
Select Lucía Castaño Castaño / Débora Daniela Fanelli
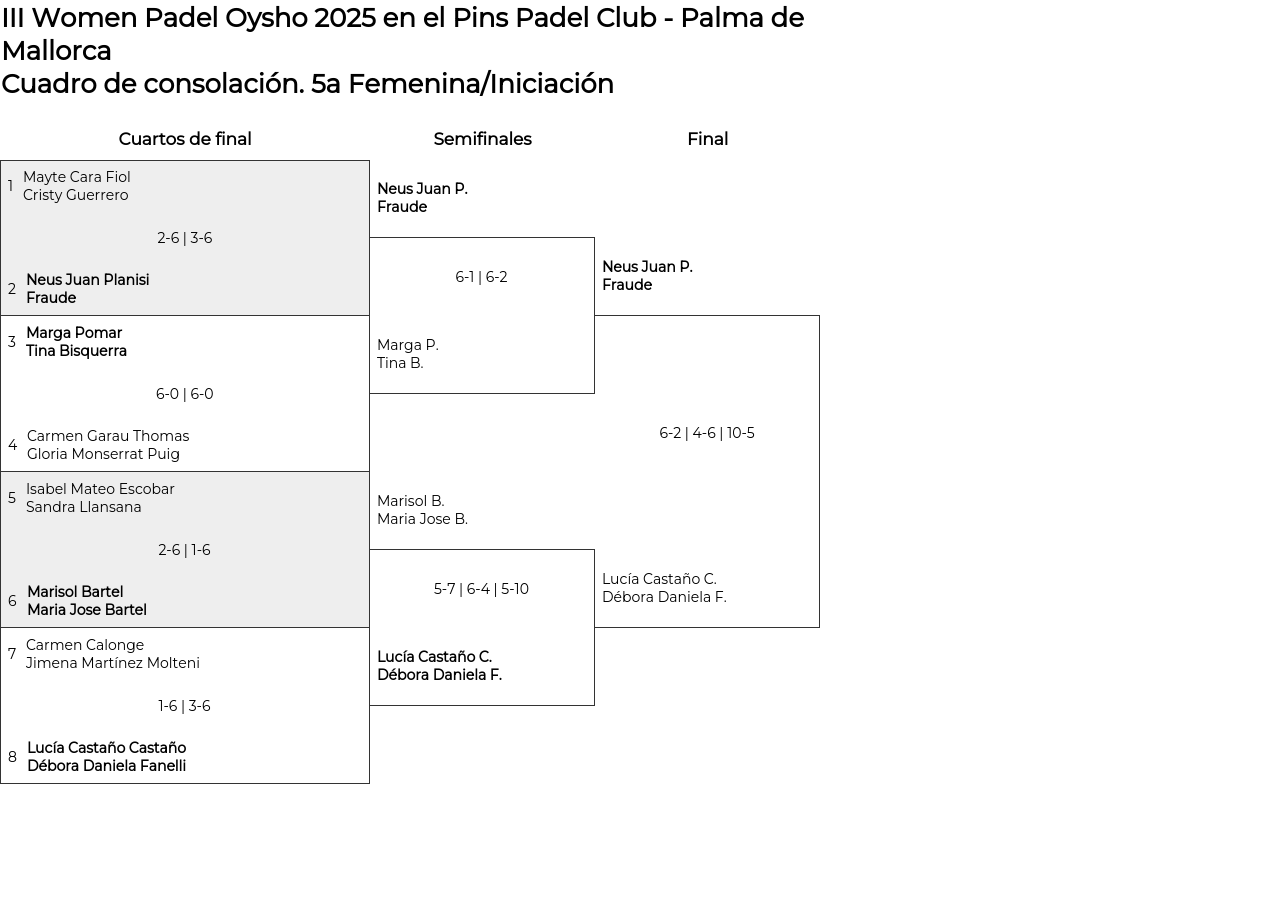point(106,757)
